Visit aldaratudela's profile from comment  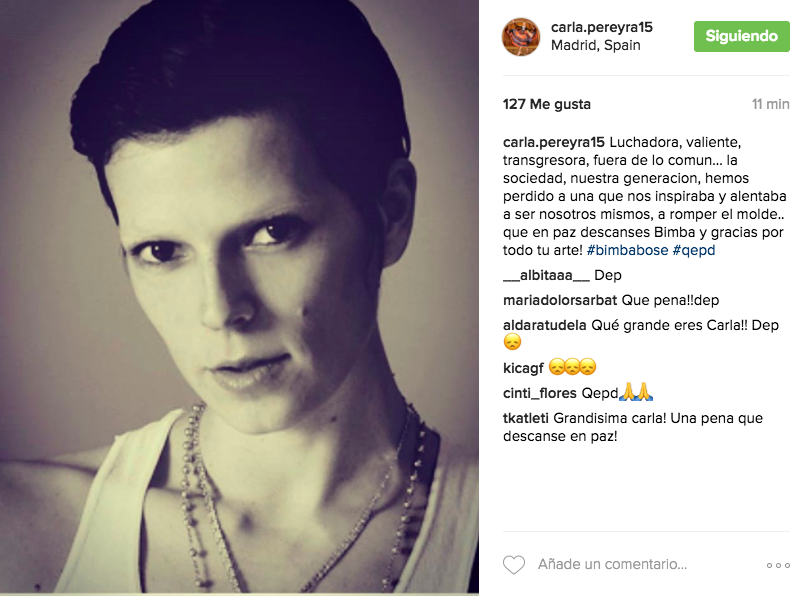point(545,325)
